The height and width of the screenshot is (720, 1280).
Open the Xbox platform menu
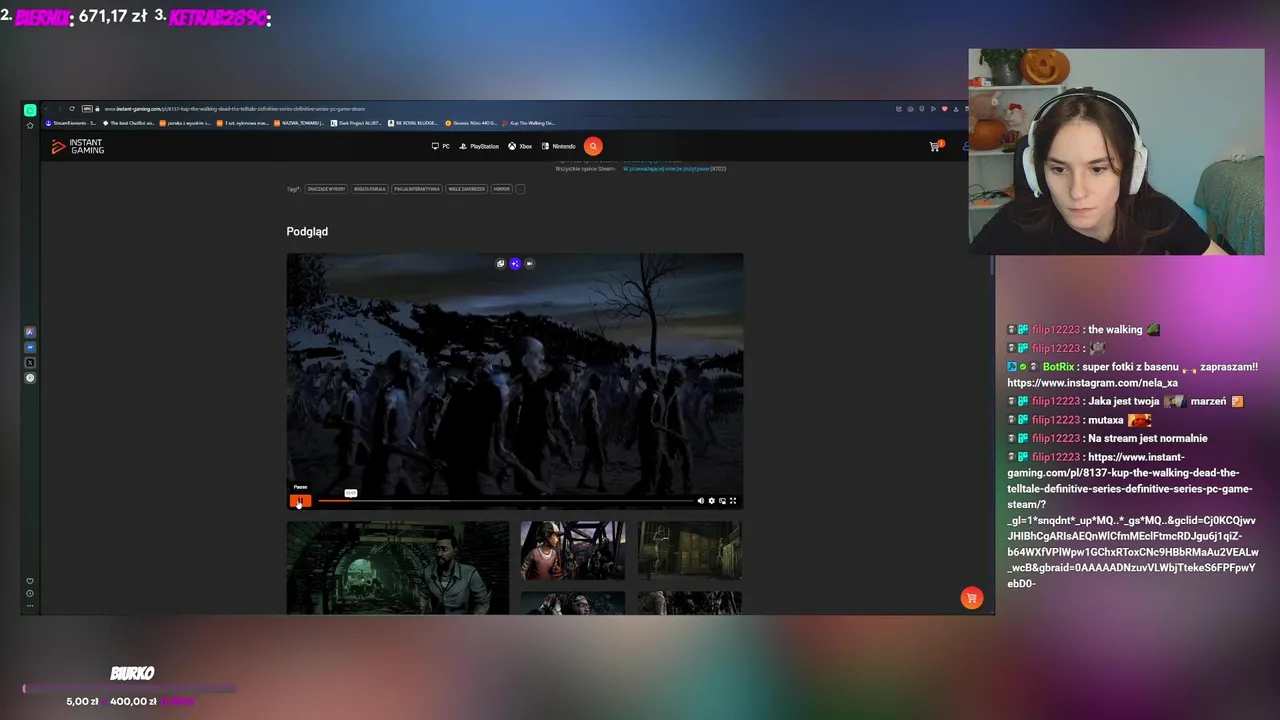(x=520, y=146)
